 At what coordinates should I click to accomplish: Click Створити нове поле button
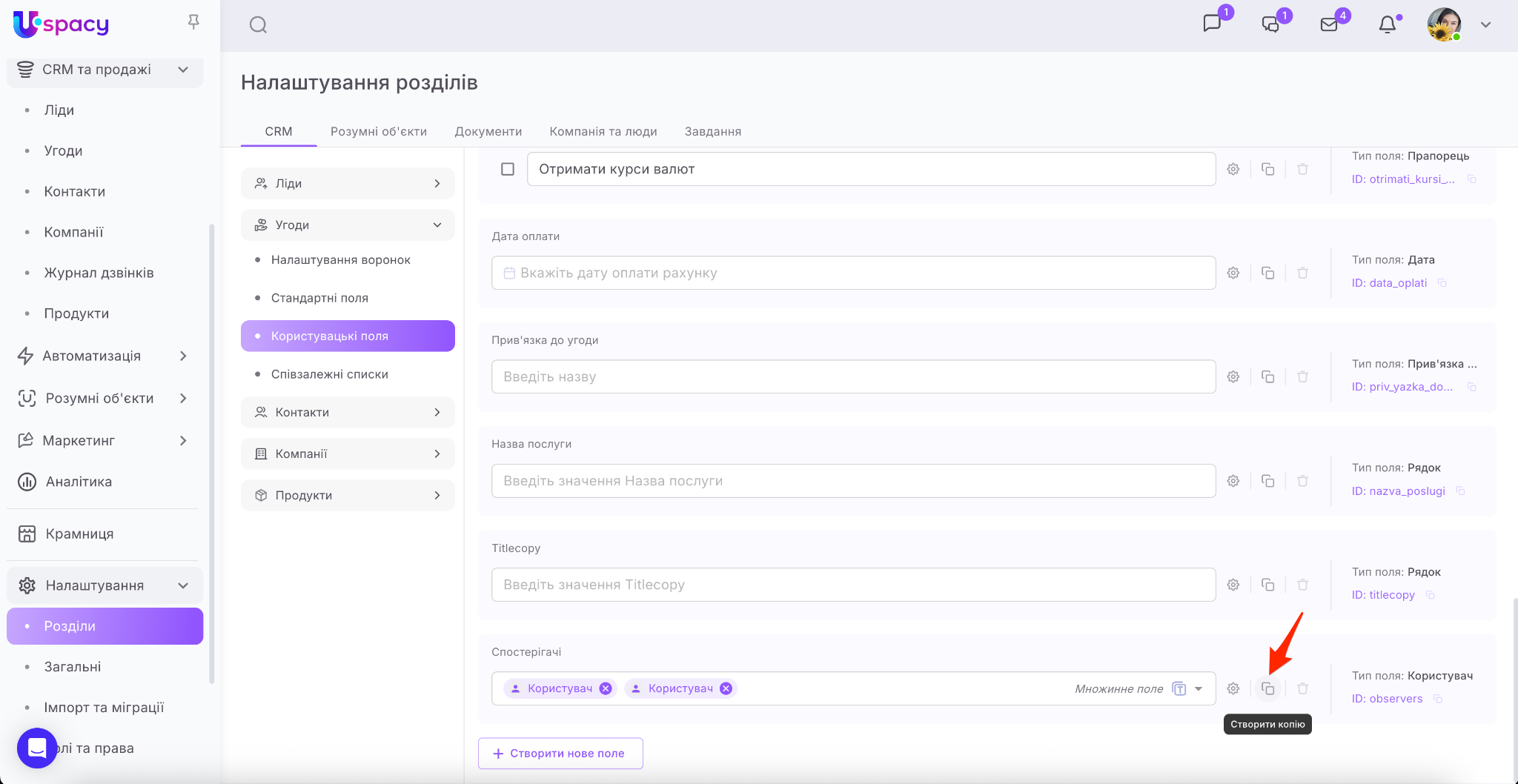pos(560,753)
